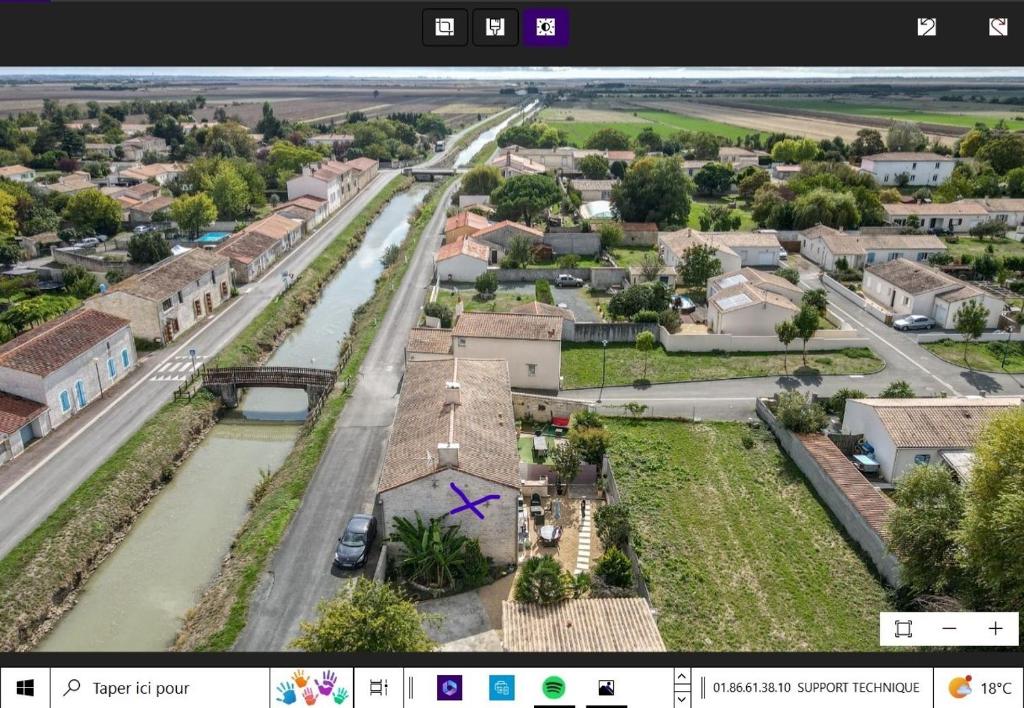This screenshot has width=1024, height=708.
Task: Open the purple Clipchamp taskbar icon
Action: [x=449, y=688]
